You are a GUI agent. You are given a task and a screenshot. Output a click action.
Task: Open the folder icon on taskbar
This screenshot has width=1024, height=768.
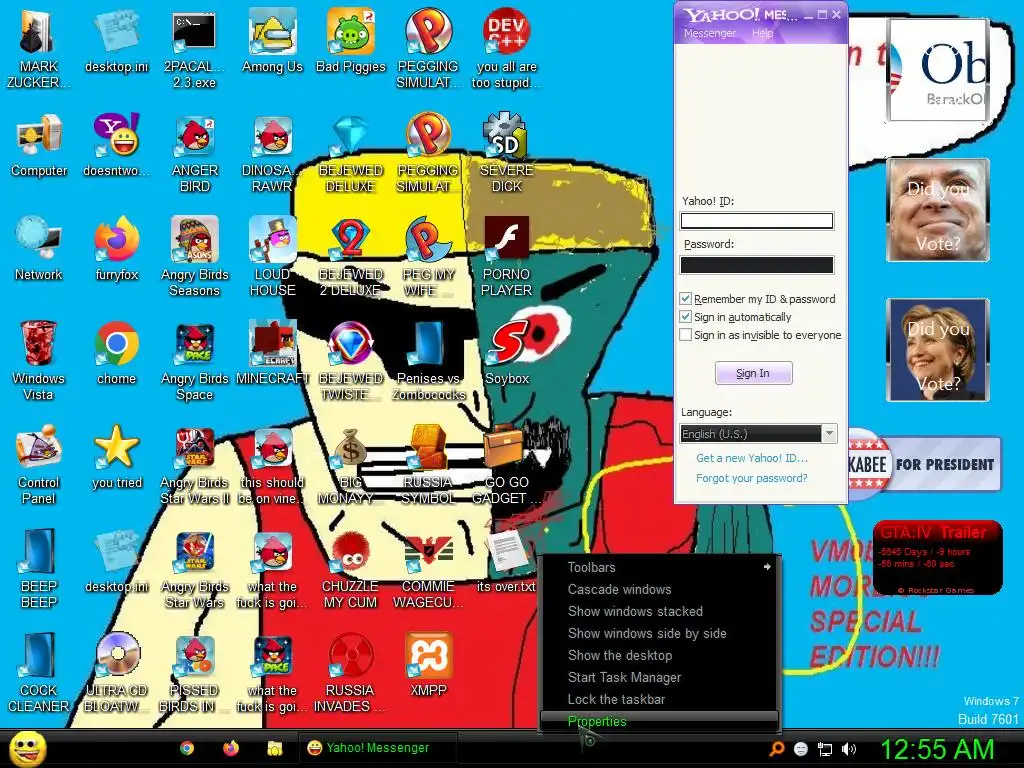coord(275,748)
